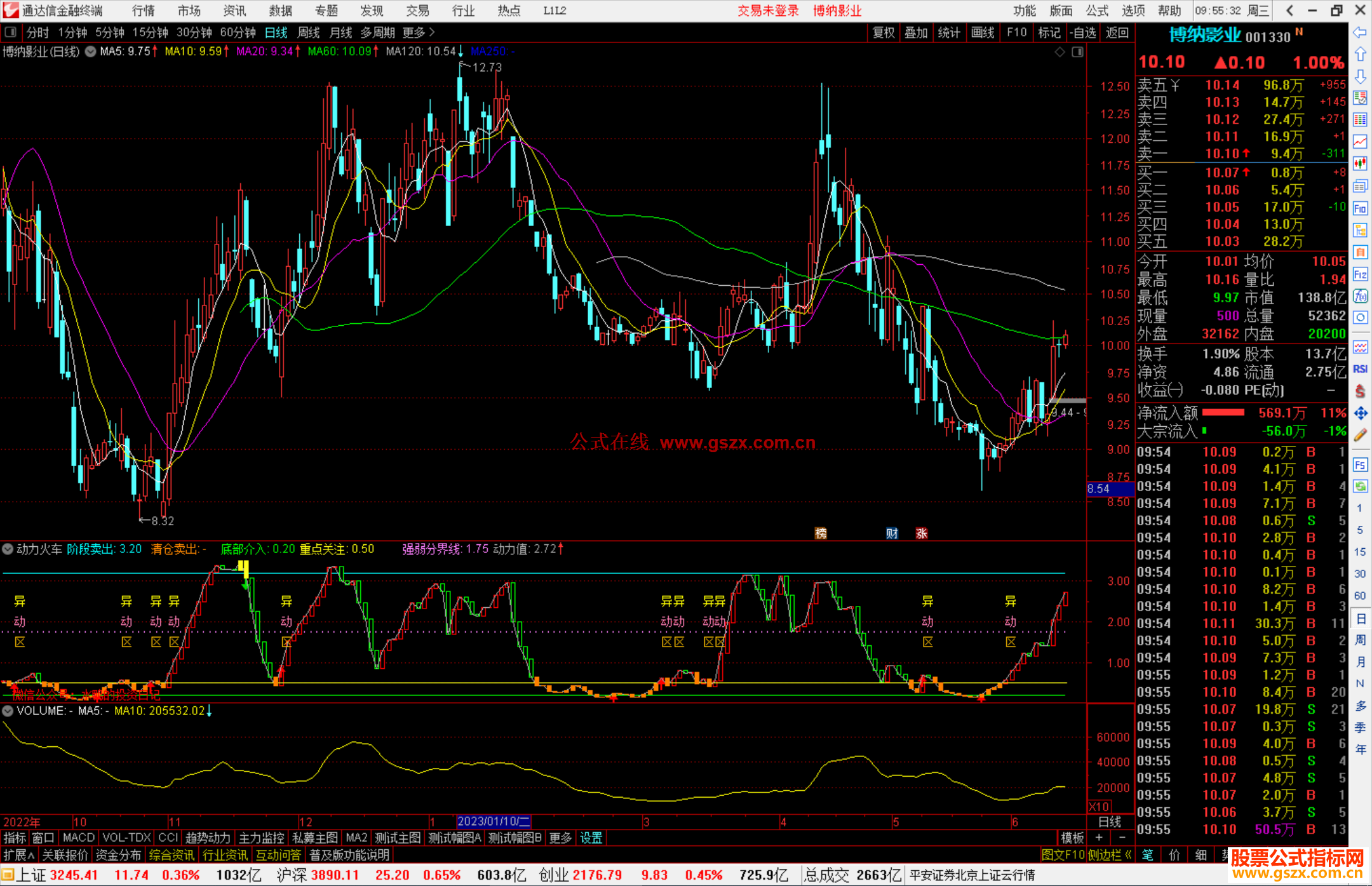Image resolution: width=1372 pixels, height=886 pixels.
Task: Click the trend line chart sidebar icon
Action: [1360, 141]
